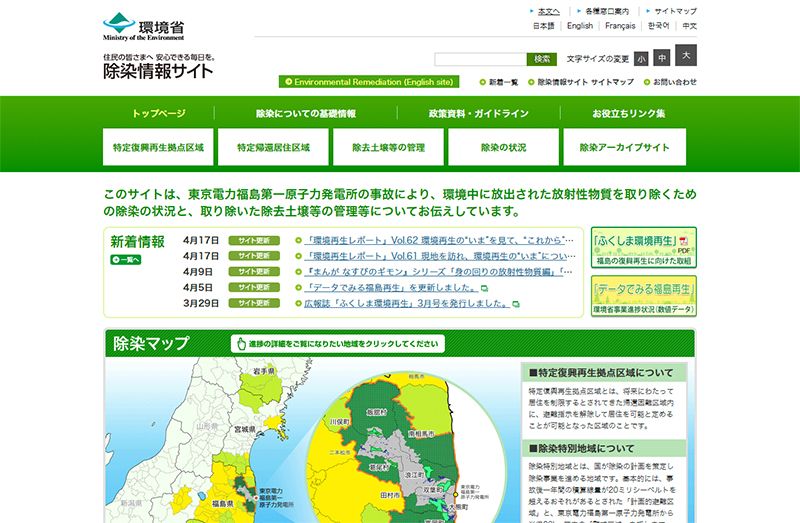The image size is (800, 523).
Task: Select 川俣町 area on zoomed map
Action: pyautogui.click(x=340, y=422)
